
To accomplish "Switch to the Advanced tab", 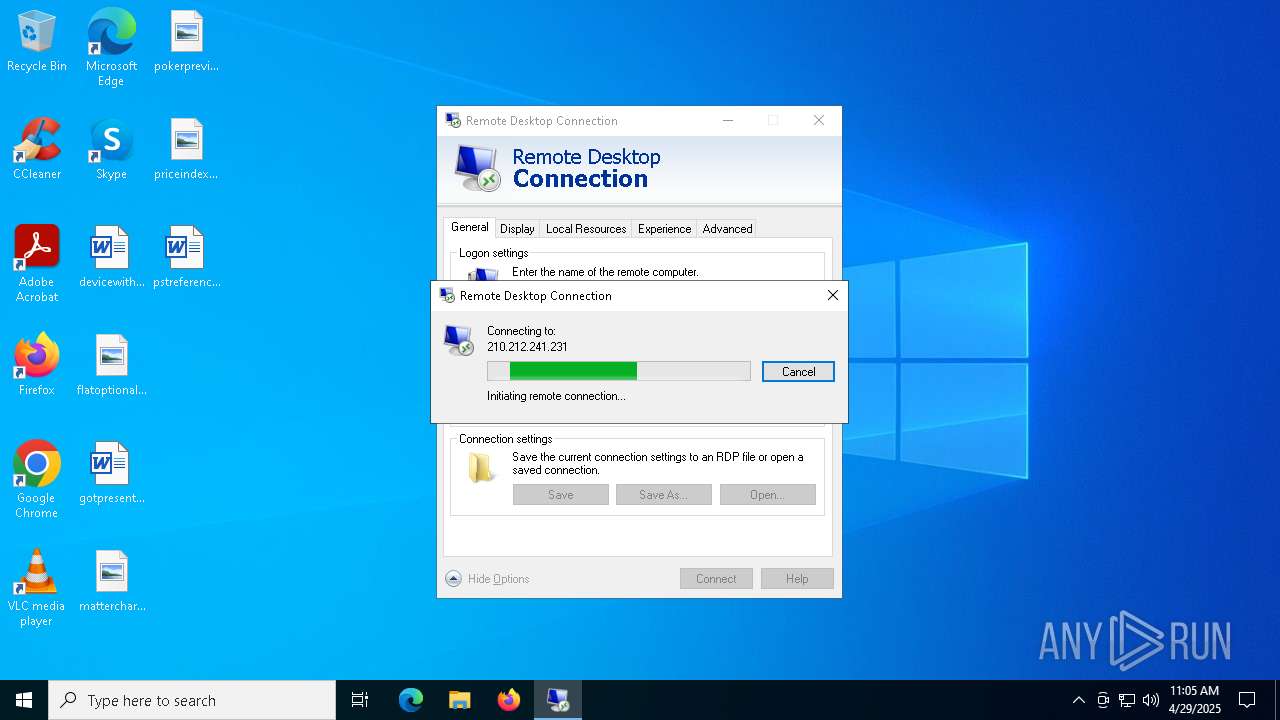I will click(727, 229).
